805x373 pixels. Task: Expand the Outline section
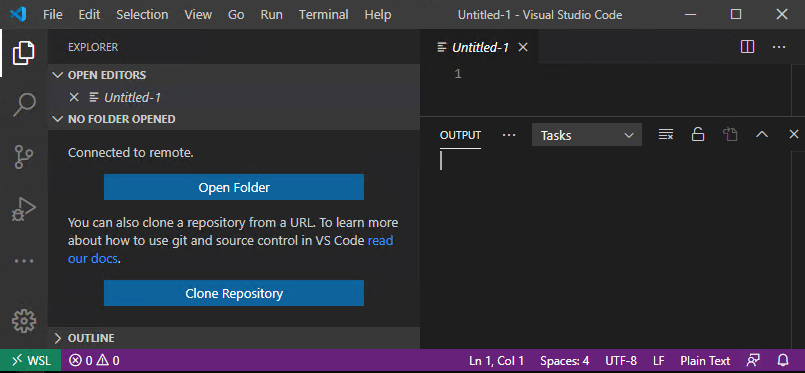click(57, 338)
